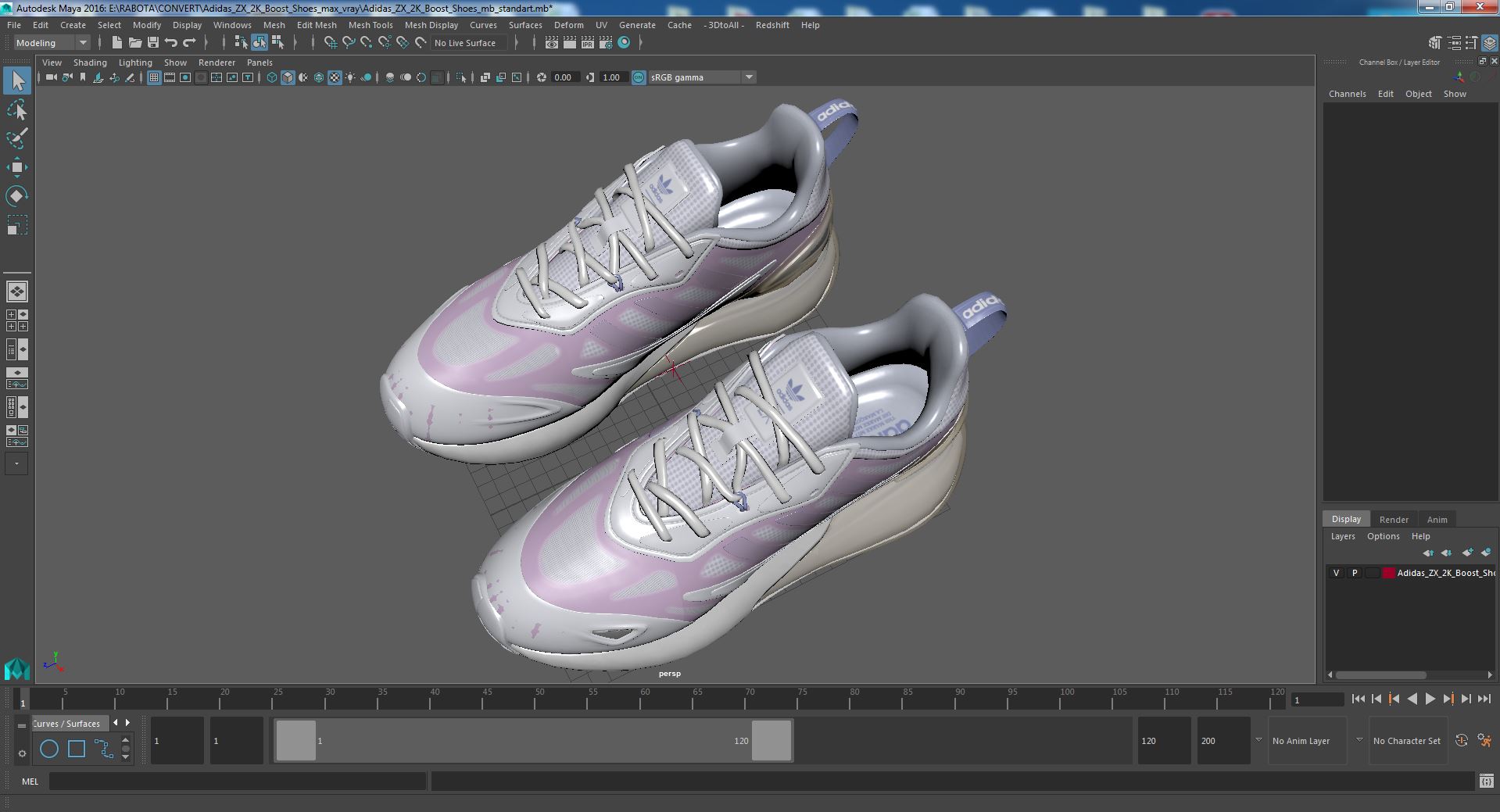Enable snap to grids magnet icon
Screen dimensions: 1500x812
click(331, 43)
